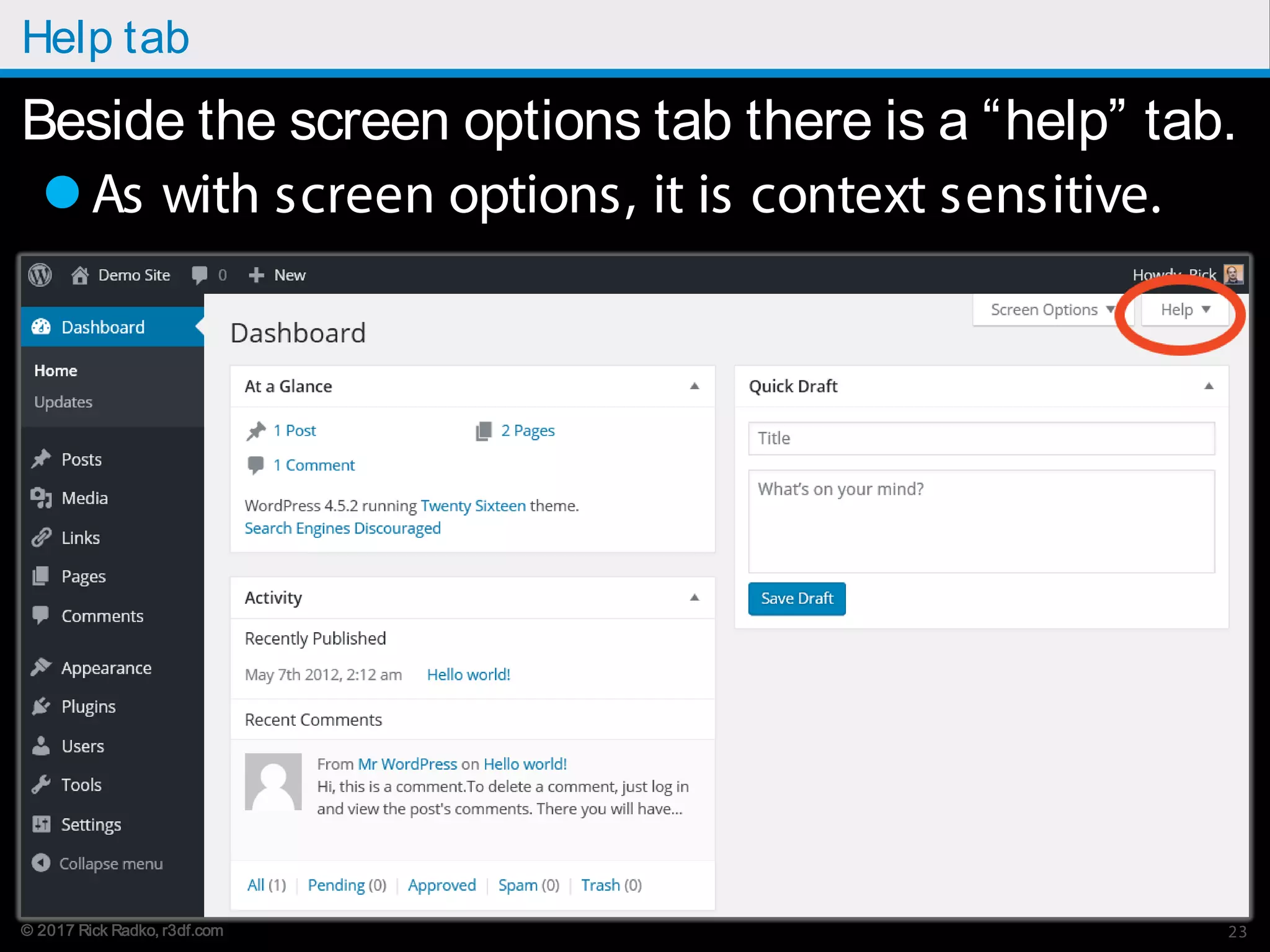This screenshot has height=952, width=1270.
Task: Click the What's on your mind textarea
Action: pos(981,521)
